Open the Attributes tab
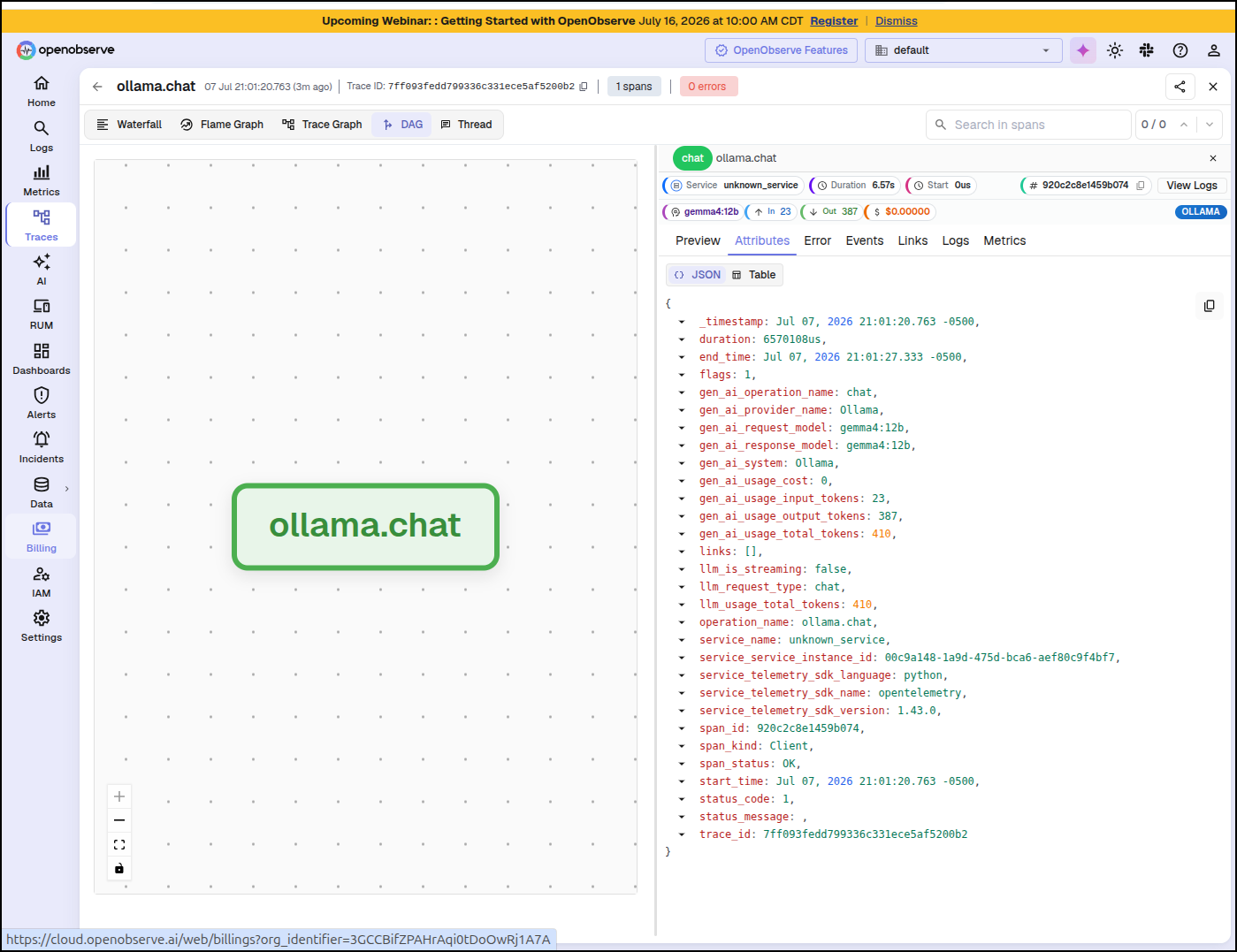This screenshot has width=1237, height=952. [762, 240]
